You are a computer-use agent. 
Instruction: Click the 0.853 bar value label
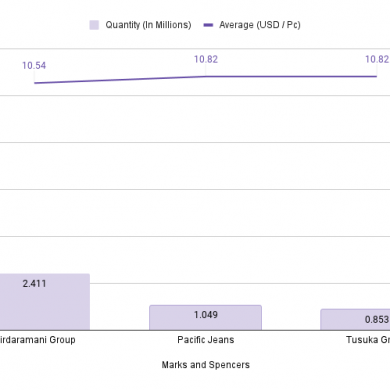(x=377, y=320)
